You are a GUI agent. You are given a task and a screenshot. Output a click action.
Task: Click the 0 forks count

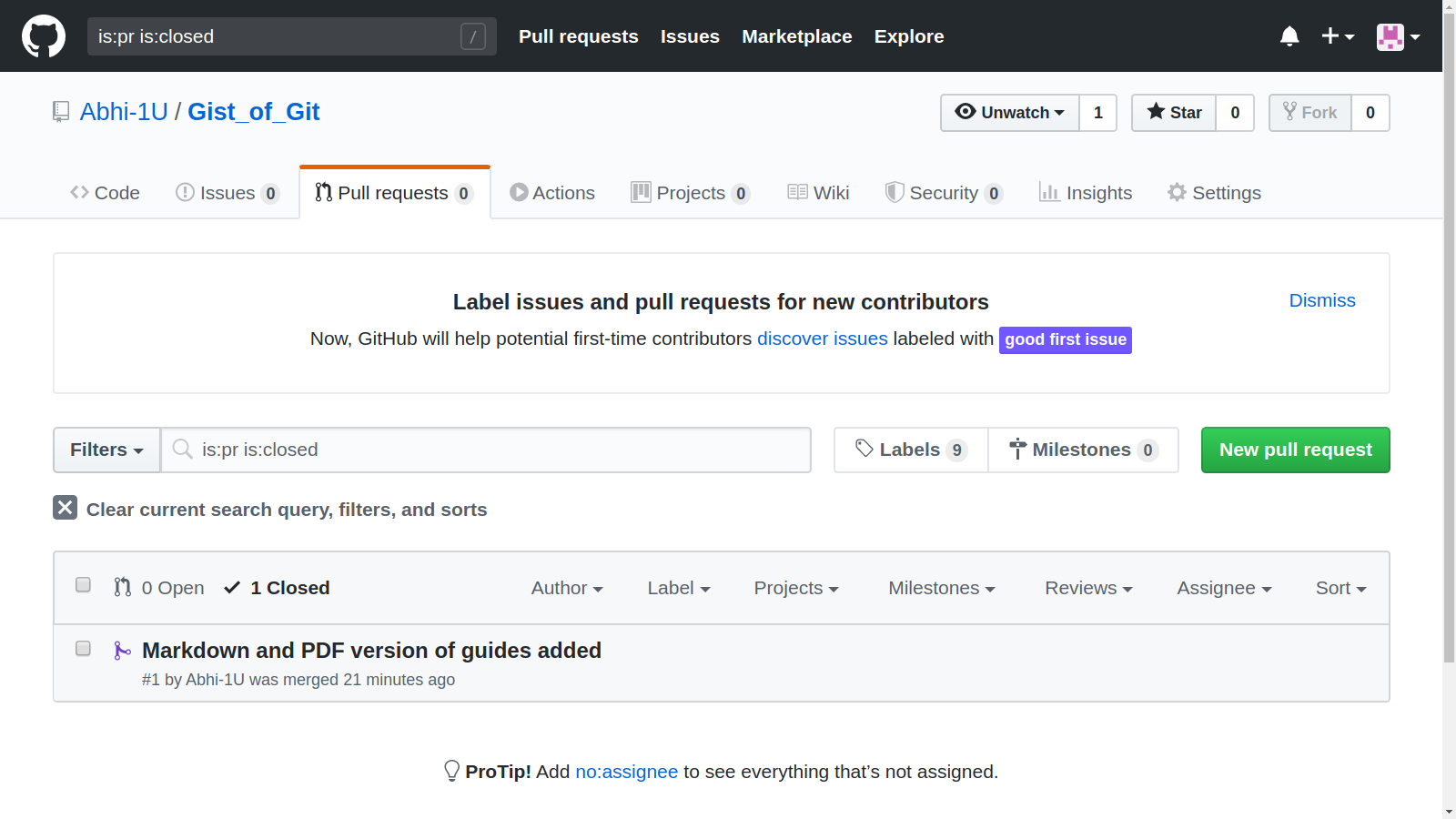1370,113
